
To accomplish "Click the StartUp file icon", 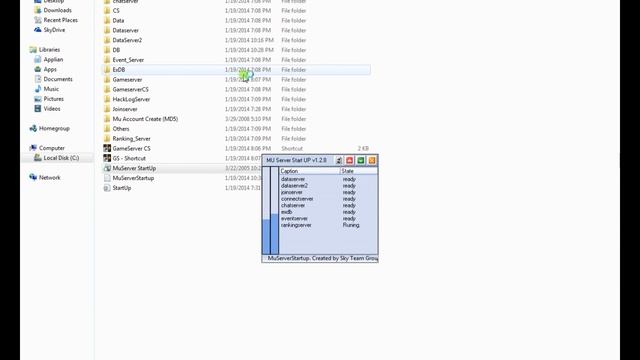I will pyautogui.click(x=107, y=188).
